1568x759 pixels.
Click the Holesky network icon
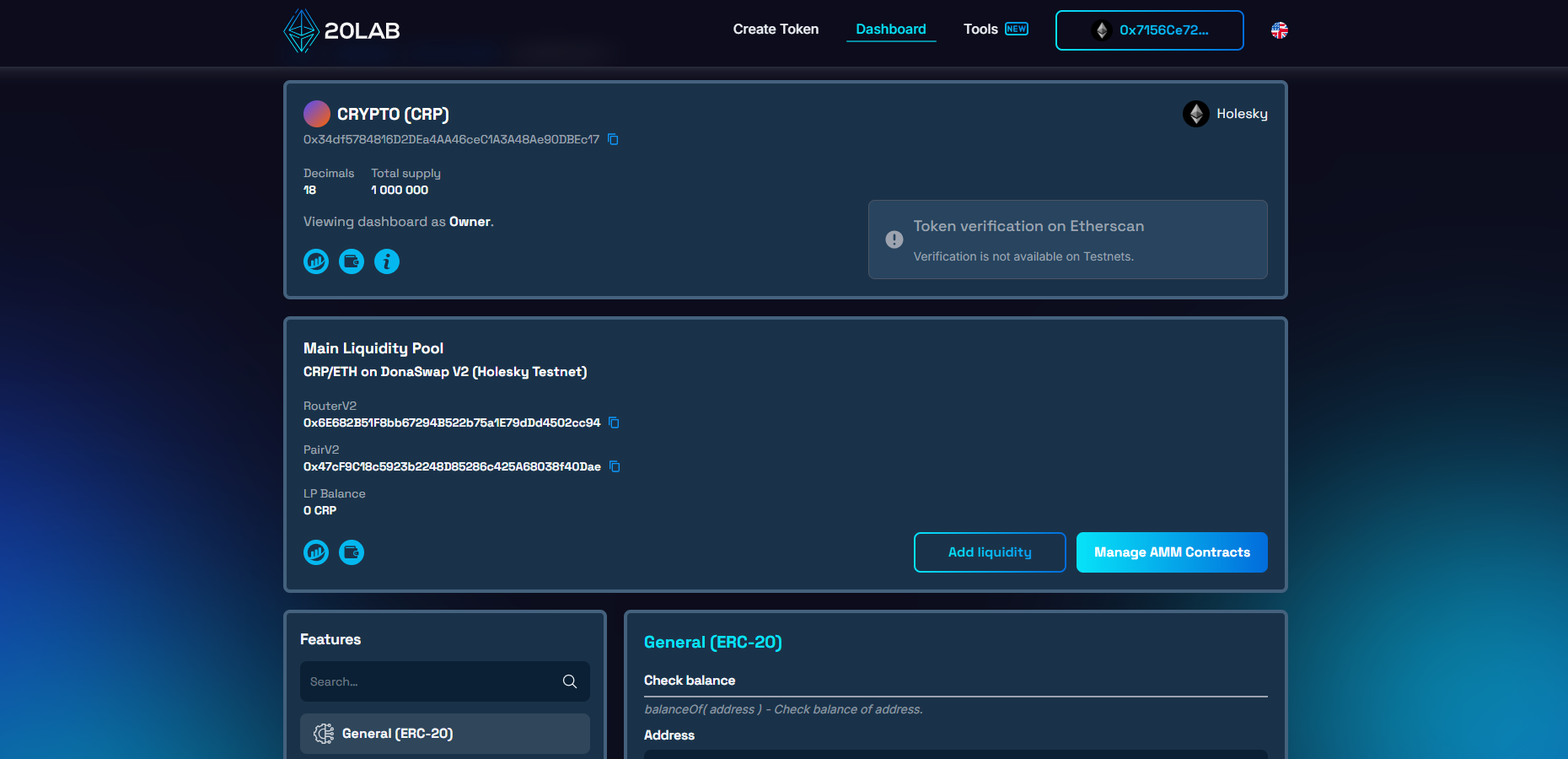click(1195, 114)
